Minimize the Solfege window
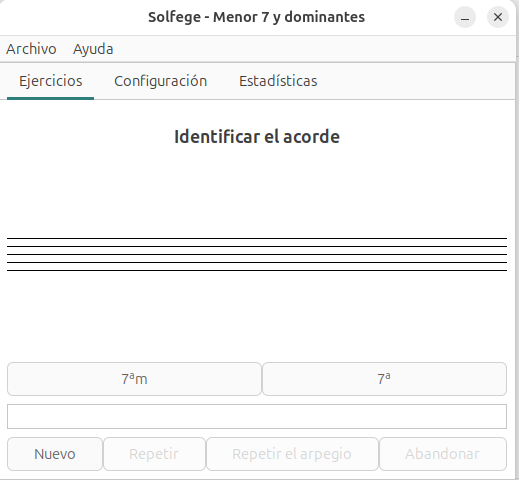Viewport: 519px width, 480px height. [465, 17]
